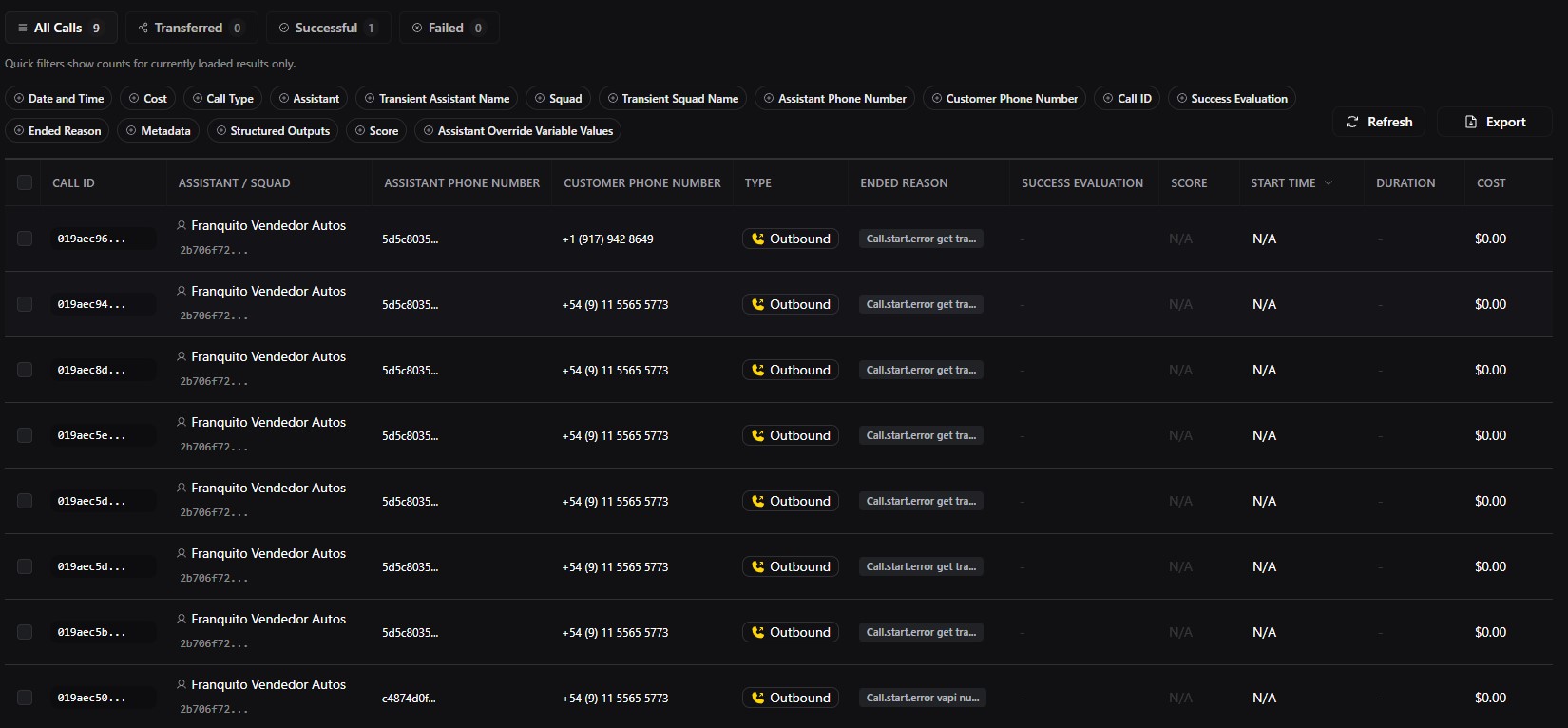Click customer phone number +1 (917) 942 8649
Screen dimensions: 1568x728
[607, 239]
